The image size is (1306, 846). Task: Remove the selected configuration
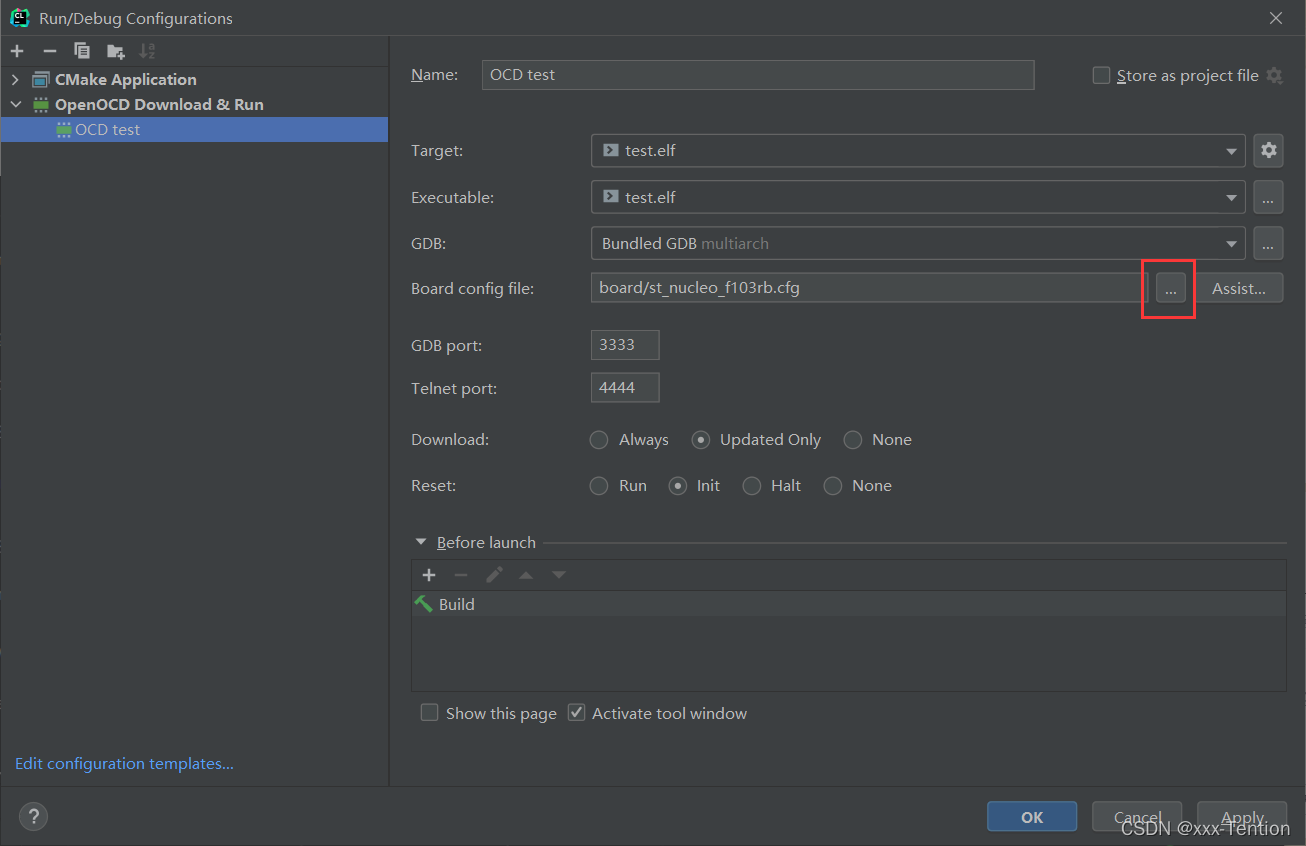click(x=50, y=51)
